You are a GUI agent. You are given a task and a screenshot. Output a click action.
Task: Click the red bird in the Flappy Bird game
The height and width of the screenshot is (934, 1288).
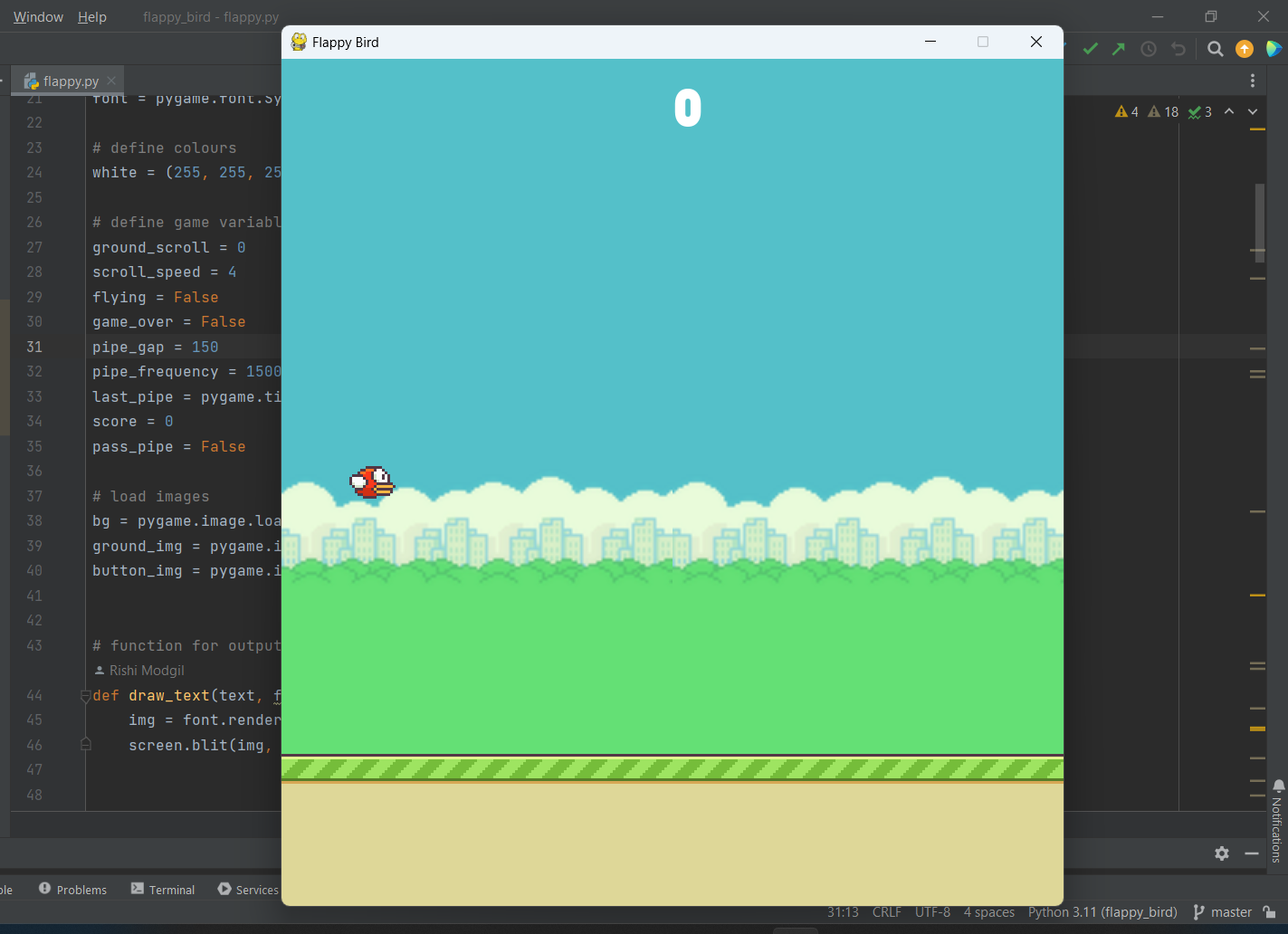coord(372,482)
